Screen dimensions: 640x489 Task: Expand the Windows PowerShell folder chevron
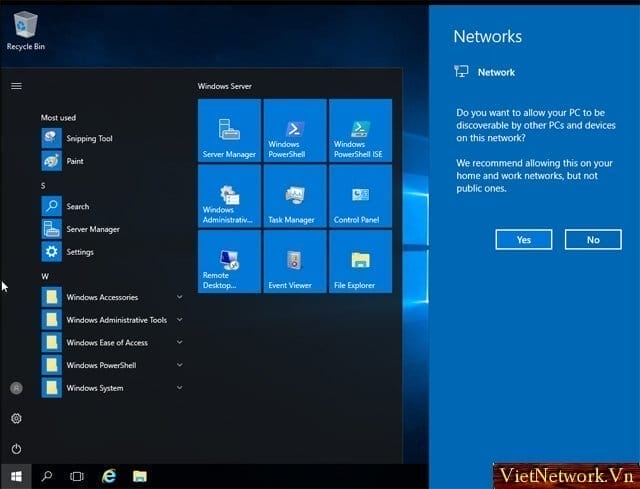point(180,365)
